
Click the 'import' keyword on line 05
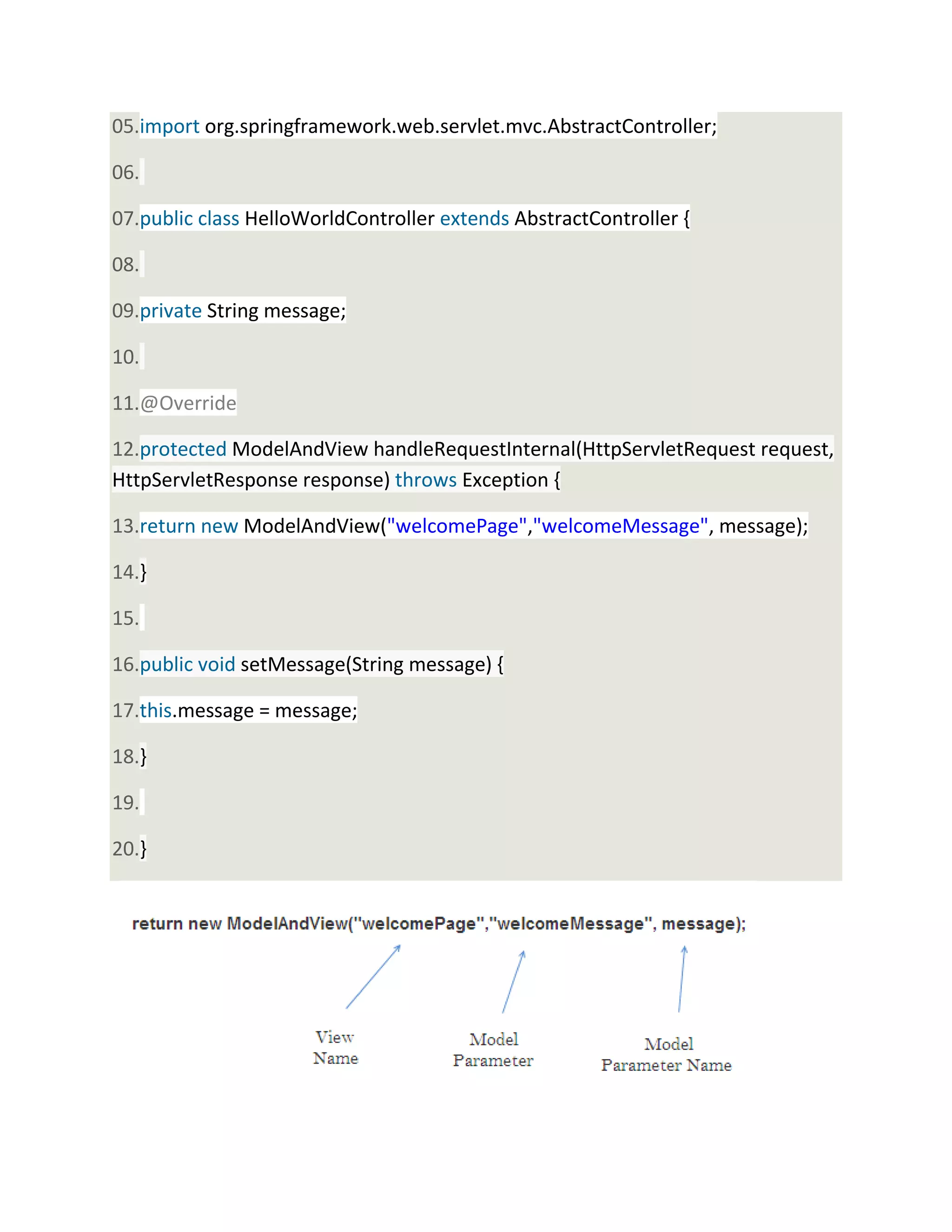[x=169, y=126]
